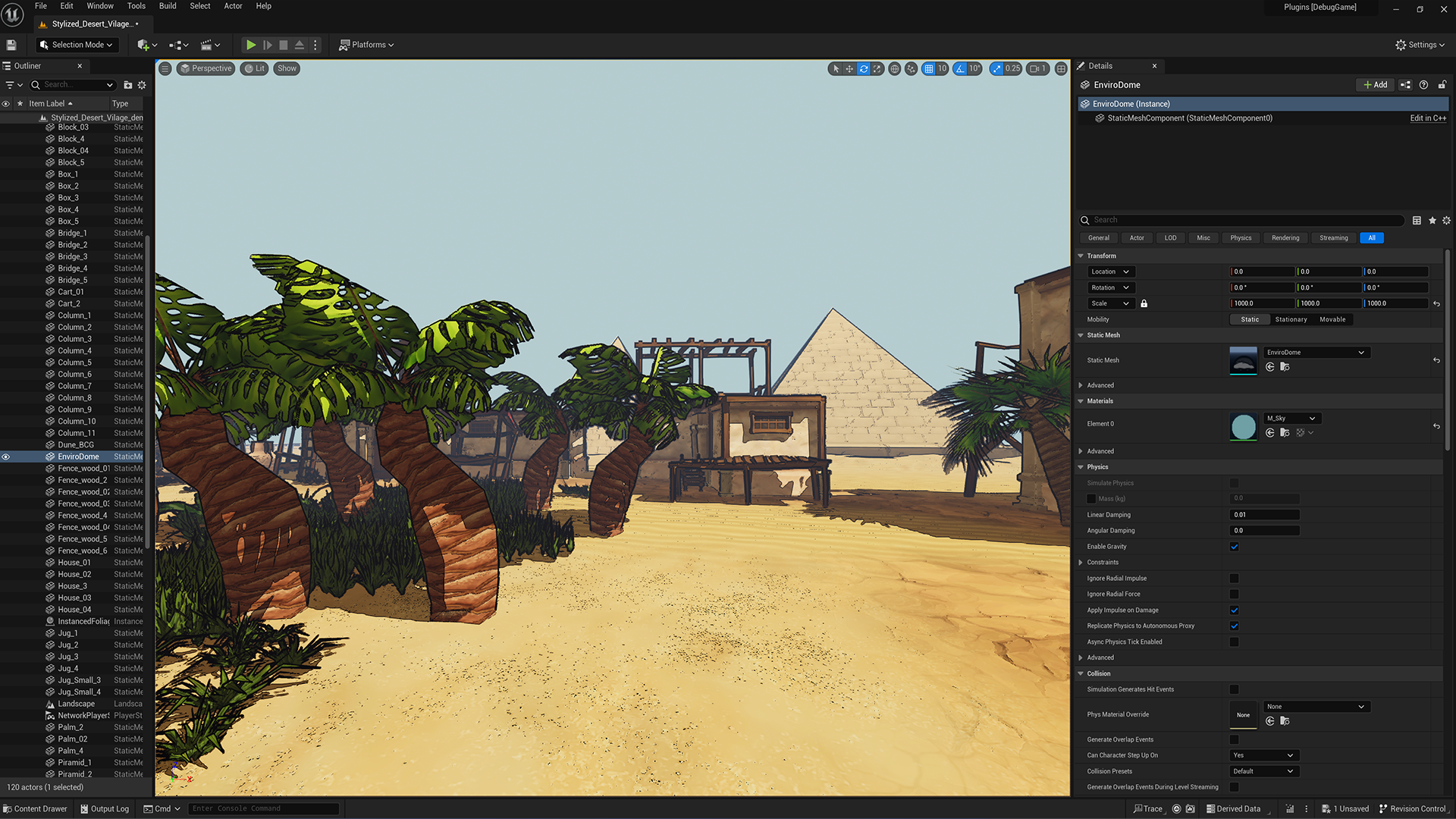Viewport: 1456px width, 819px height.
Task: Toggle surface snapping icon in viewport
Action: coord(911,69)
